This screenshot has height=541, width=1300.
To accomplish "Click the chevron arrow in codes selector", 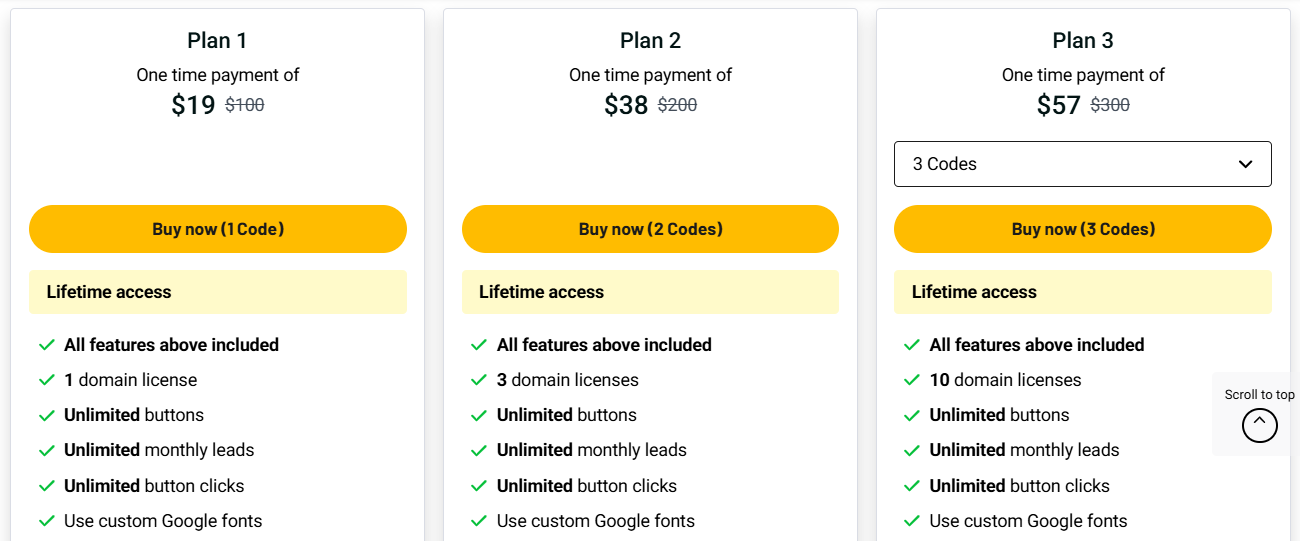I will (1245, 164).
